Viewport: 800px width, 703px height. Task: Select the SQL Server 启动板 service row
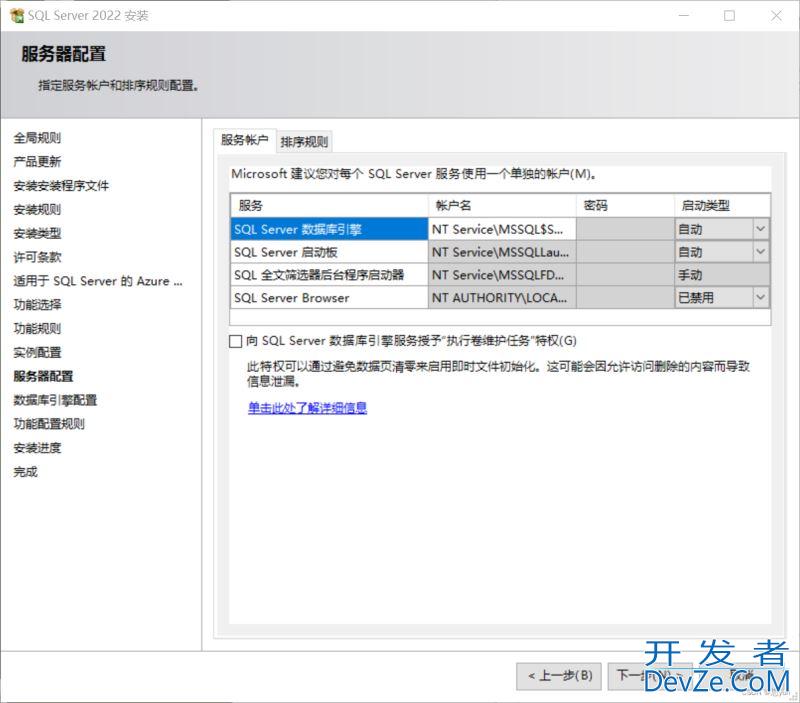pyautogui.click(x=329, y=252)
